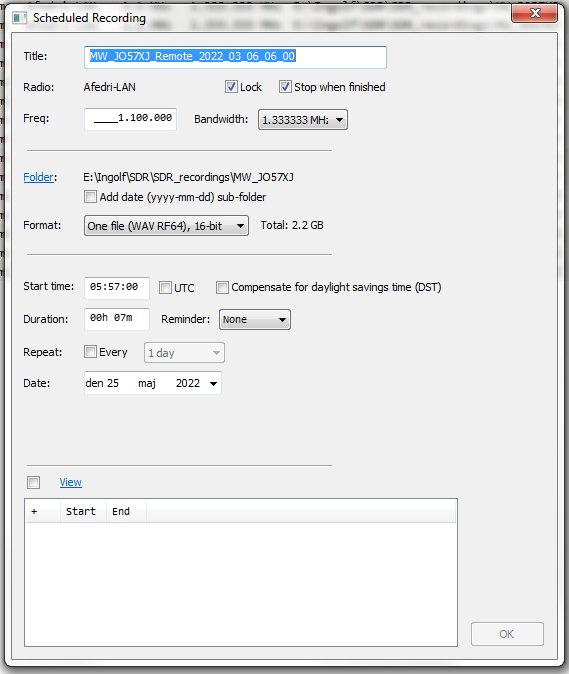Image resolution: width=569 pixels, height=674 pixels.
Task: Select the month maj in Date field
Action: tap(147, 383)
